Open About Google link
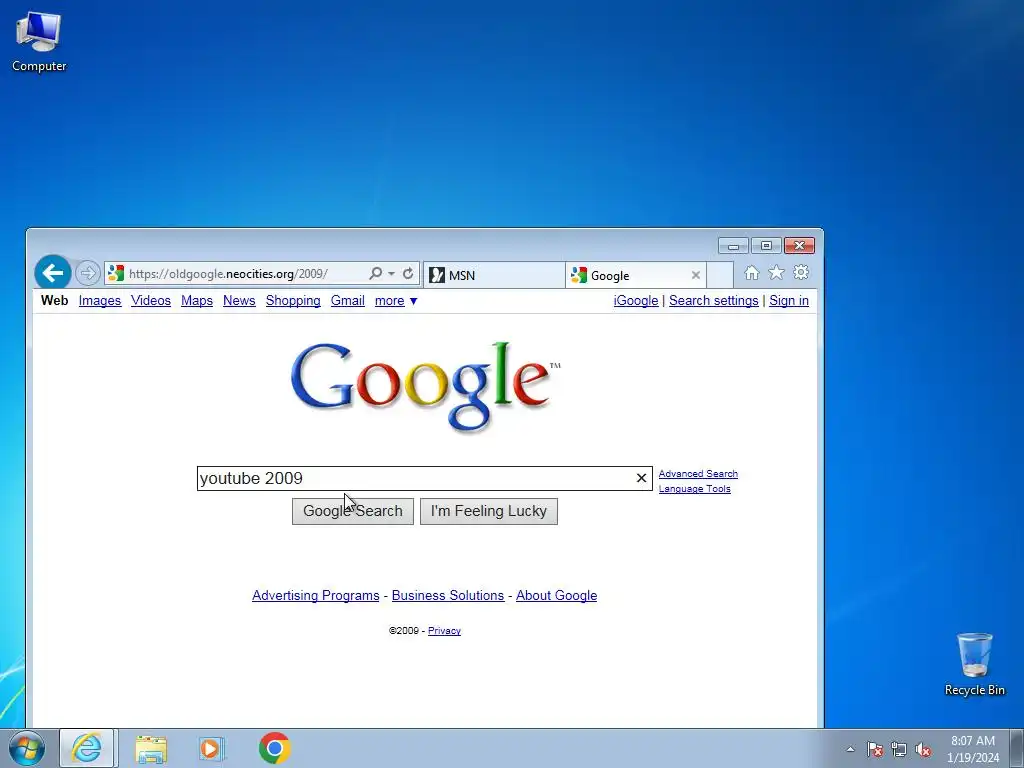The width and height of the screenshot is (1024, 768). tap(556, 595)
